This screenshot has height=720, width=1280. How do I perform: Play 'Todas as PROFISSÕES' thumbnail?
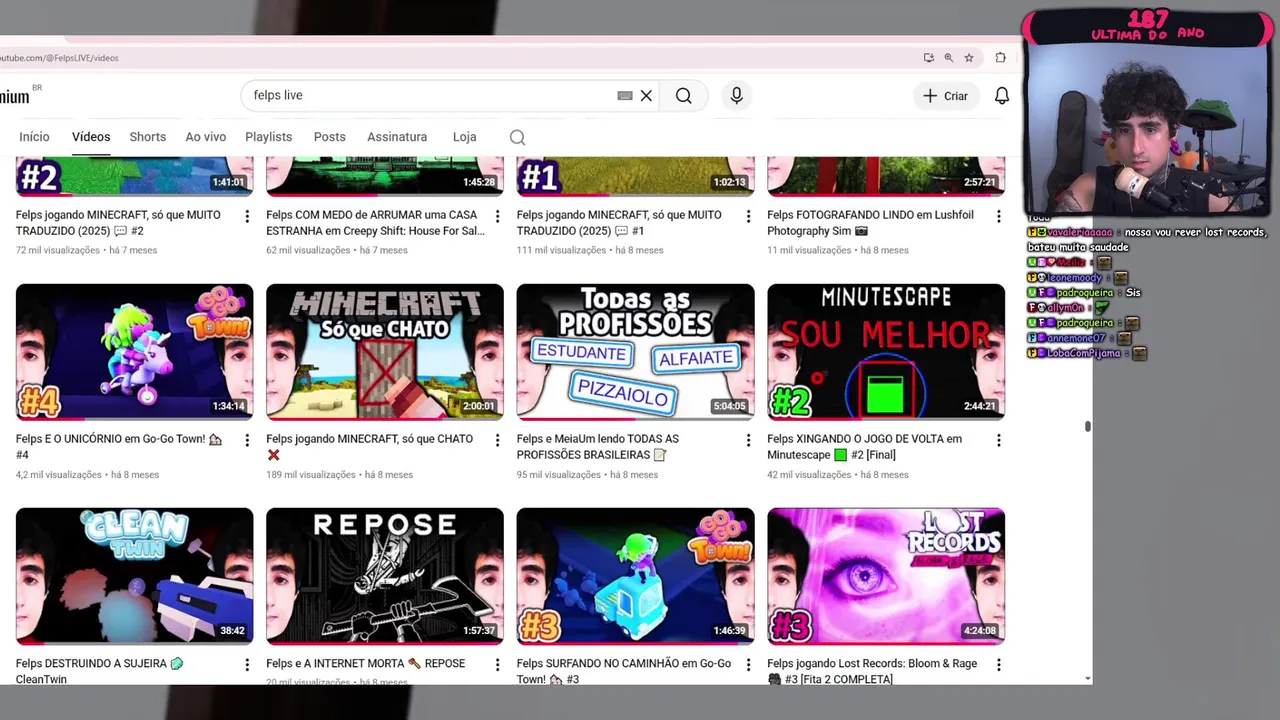coord(636,352)
